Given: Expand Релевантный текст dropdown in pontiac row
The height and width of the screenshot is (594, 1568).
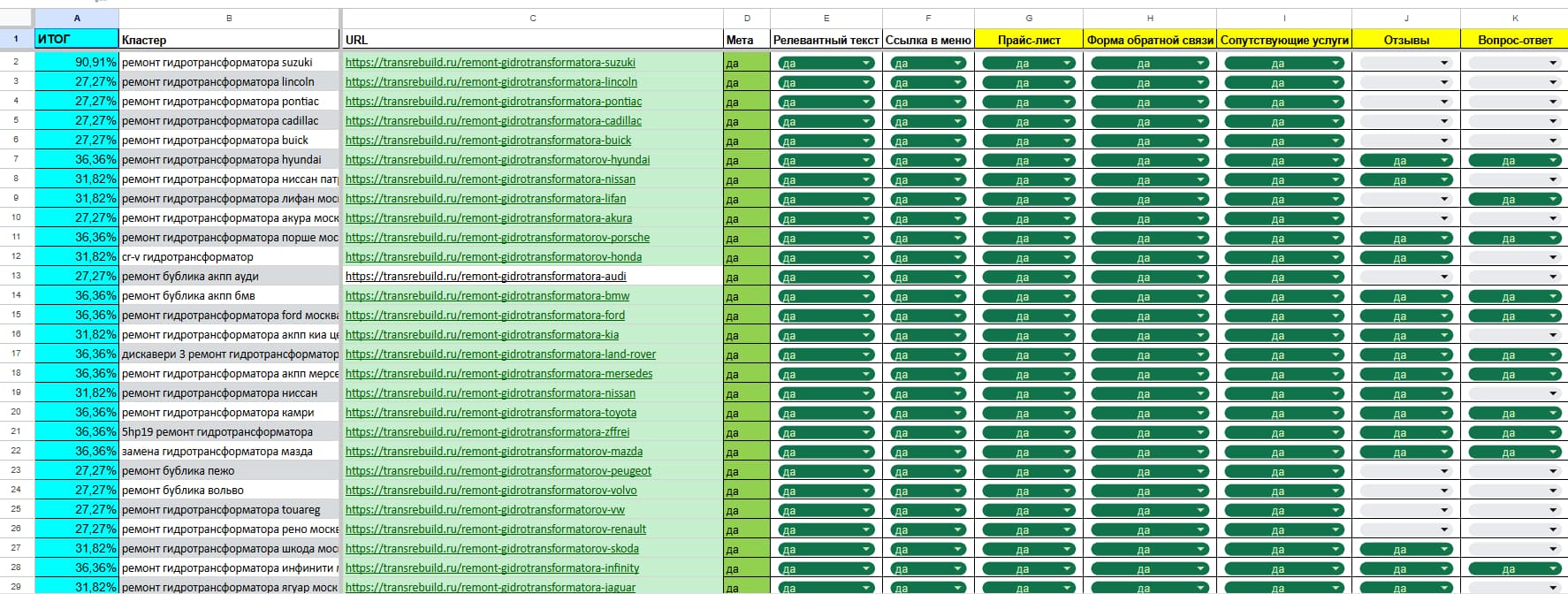Looking at the screenshot, I should pyautogui.click(x=826, y=102).
